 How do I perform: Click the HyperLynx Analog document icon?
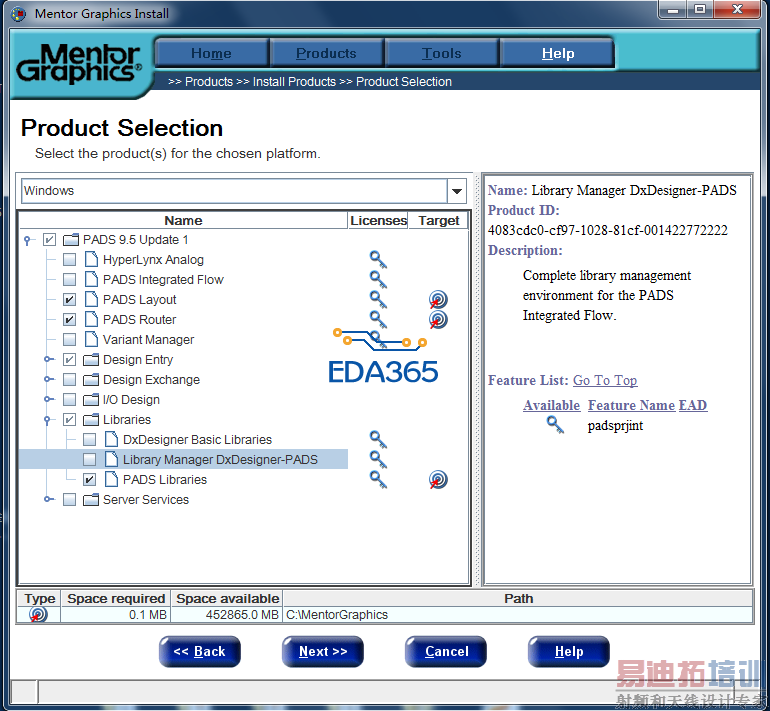pos(91,259)
